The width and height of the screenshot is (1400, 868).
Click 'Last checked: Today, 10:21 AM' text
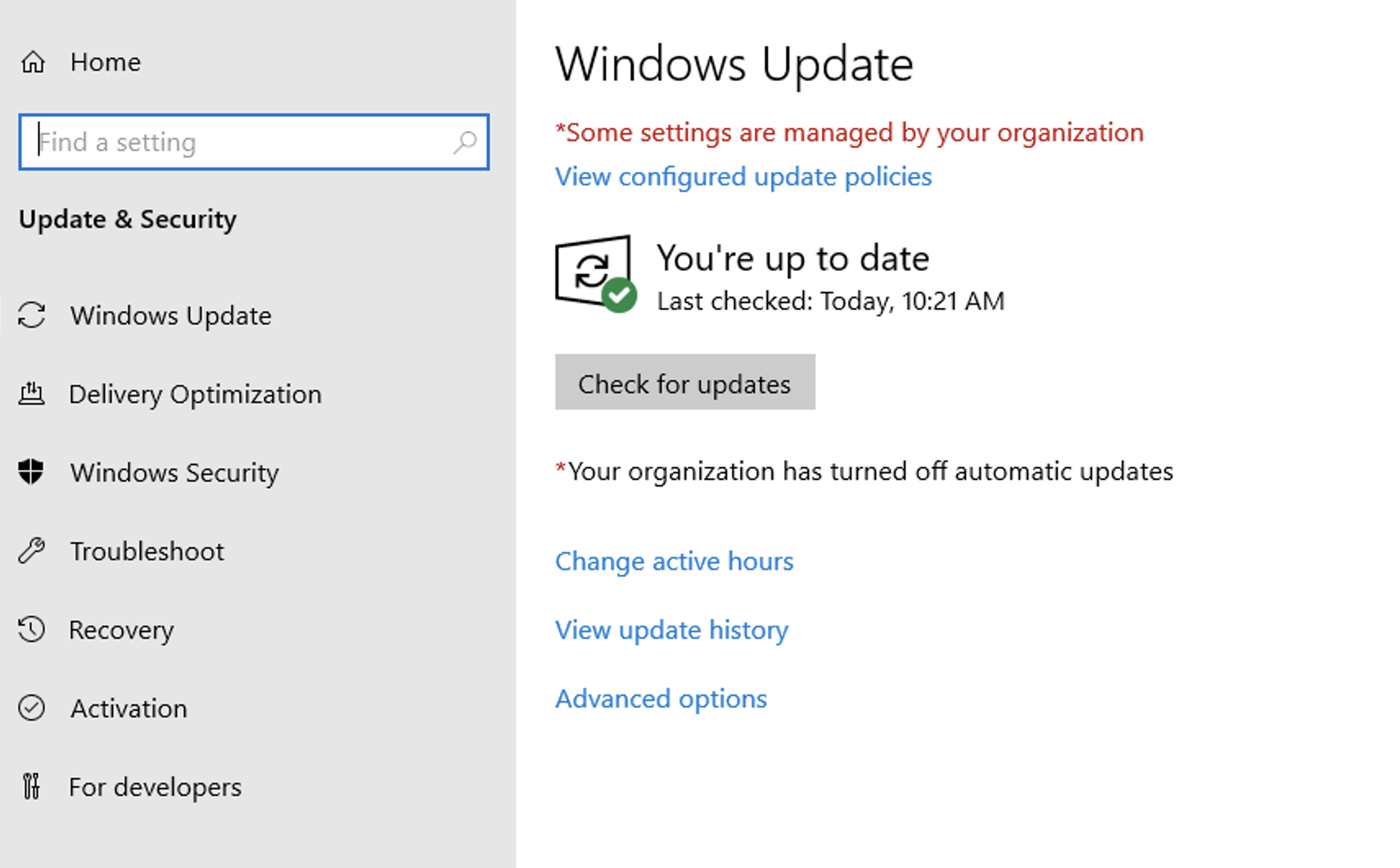830,301
